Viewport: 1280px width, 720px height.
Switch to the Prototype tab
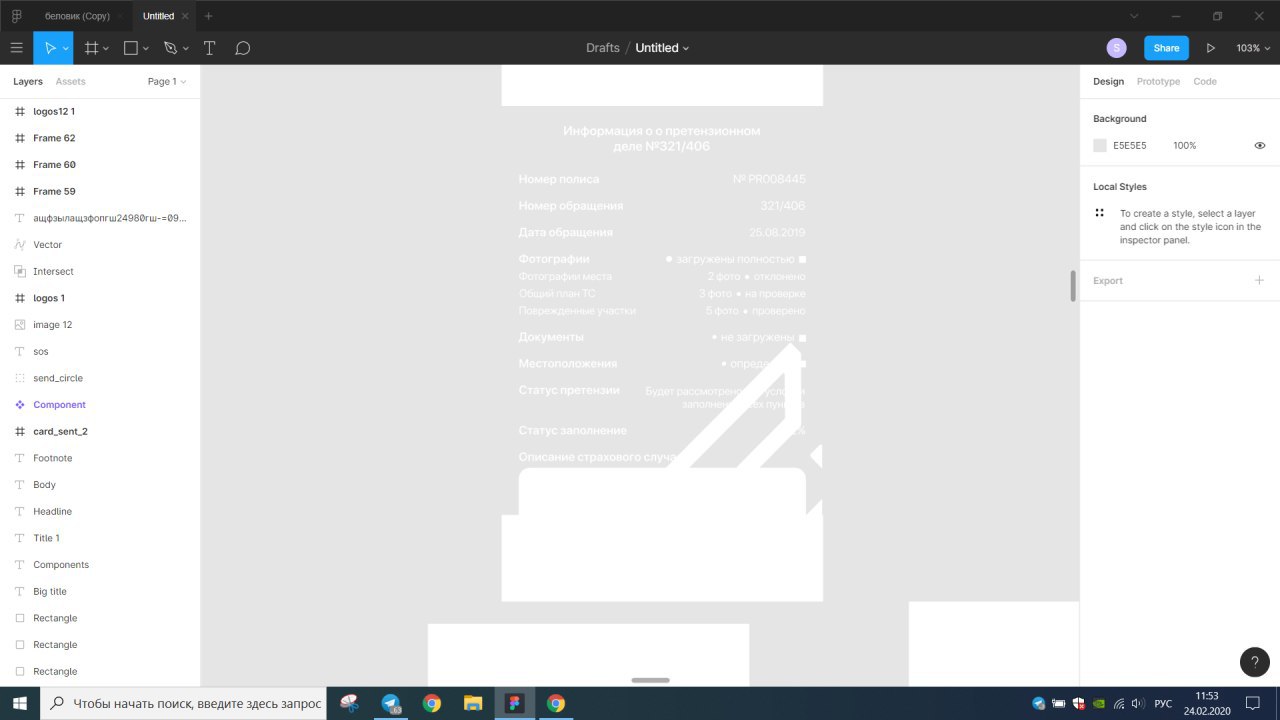1158,81
